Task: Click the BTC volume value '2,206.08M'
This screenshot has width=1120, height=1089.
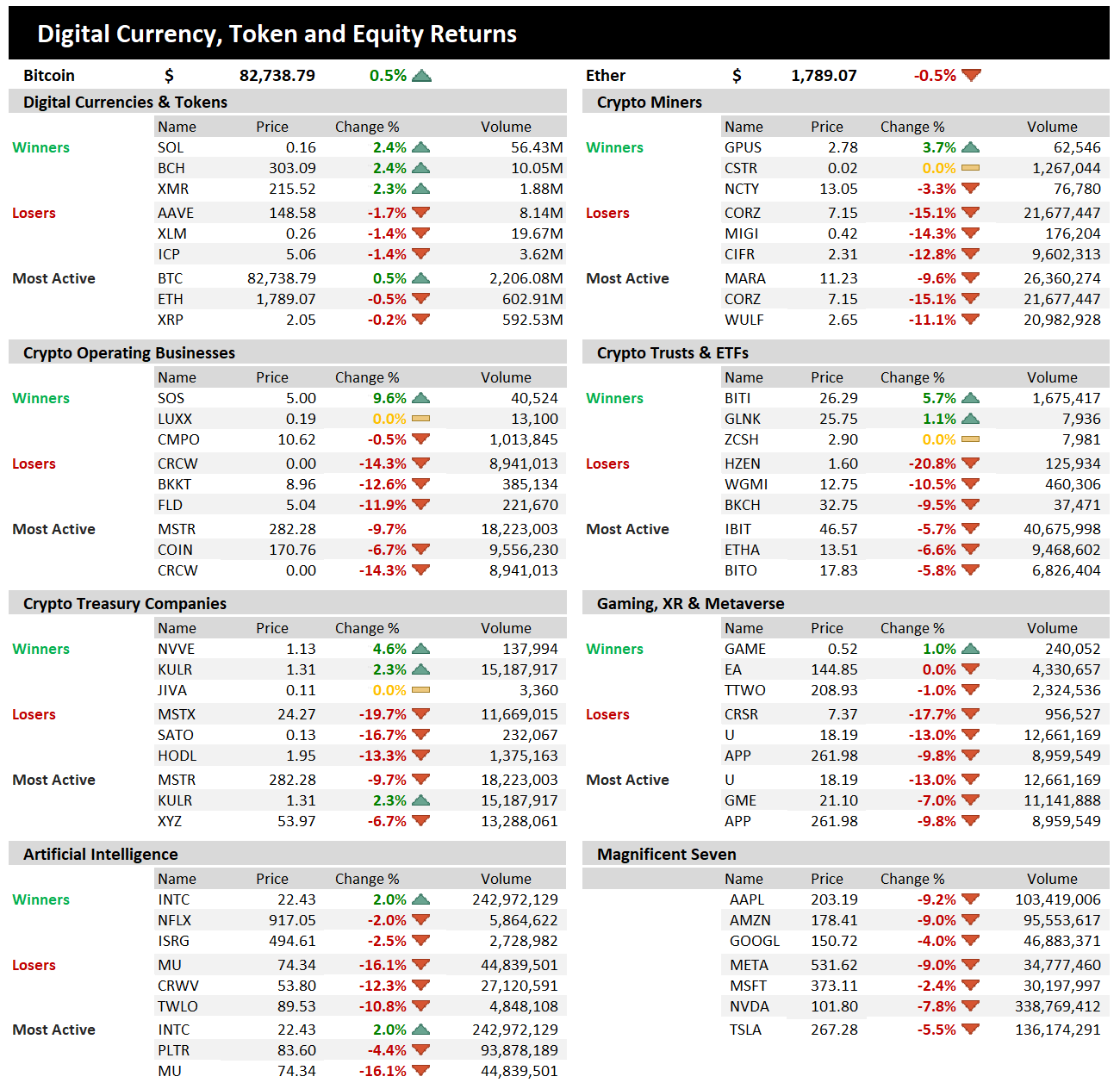Action: 526,278
